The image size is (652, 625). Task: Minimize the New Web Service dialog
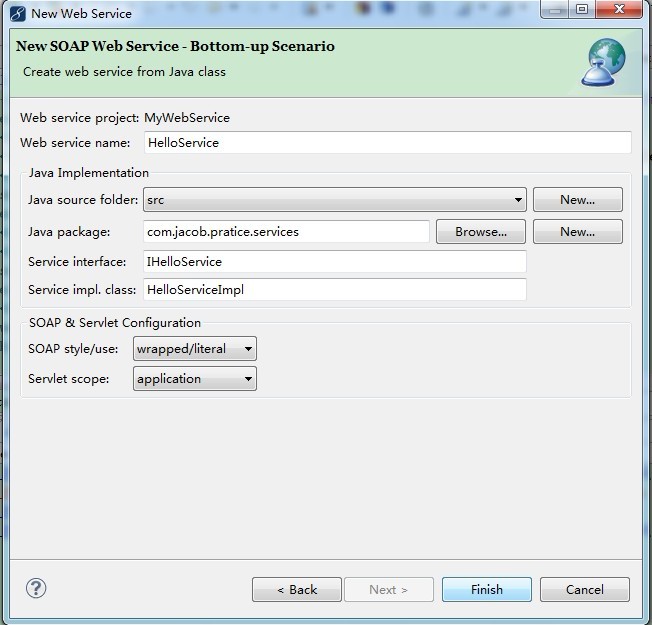555,9
